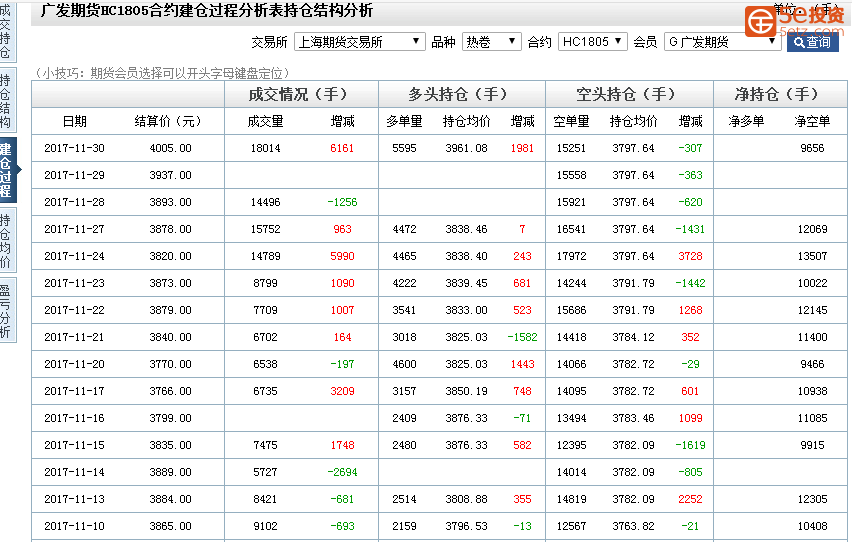Click settlement price 3770.00
The image size is (852, 542).
pos(171,364)
